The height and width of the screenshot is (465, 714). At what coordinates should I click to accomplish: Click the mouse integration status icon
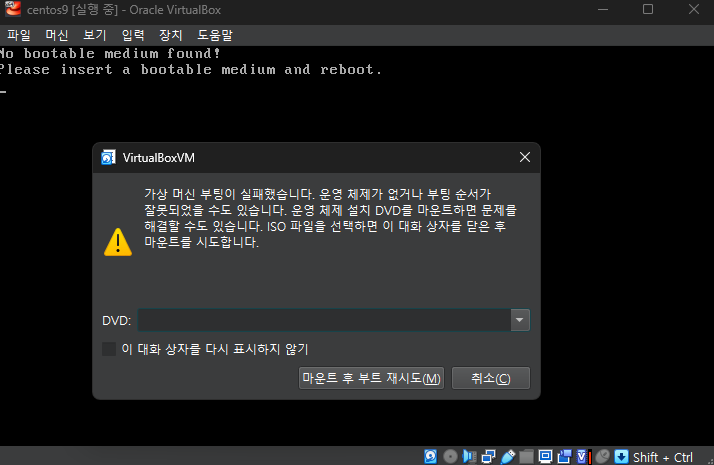pos(603,456)
